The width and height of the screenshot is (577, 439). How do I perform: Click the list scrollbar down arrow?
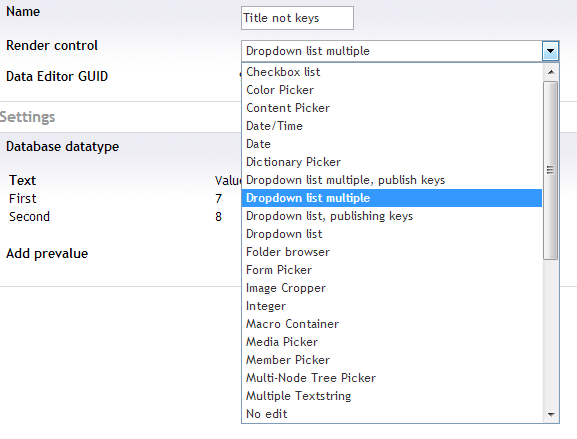click(551, 415)
